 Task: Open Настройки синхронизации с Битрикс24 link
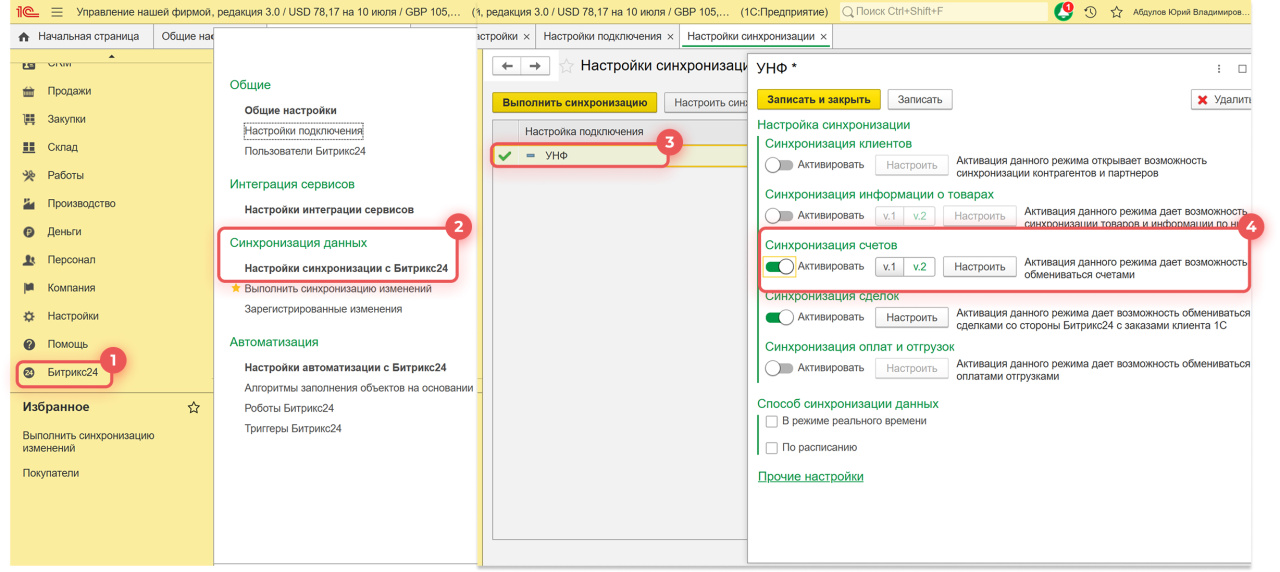pos(346,268)
